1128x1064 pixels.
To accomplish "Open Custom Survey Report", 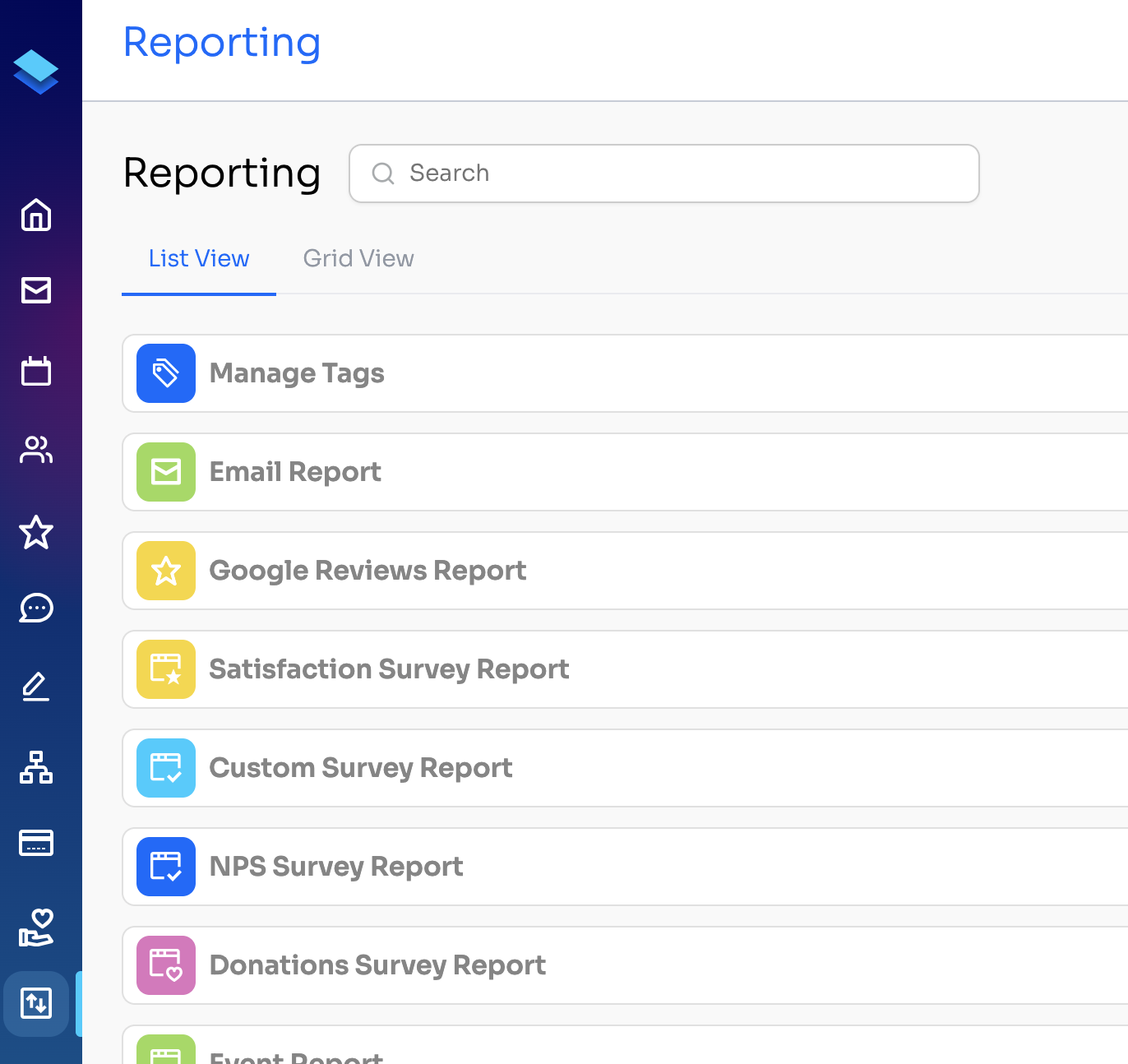I will pyautogui.click(x=625, y=768).
